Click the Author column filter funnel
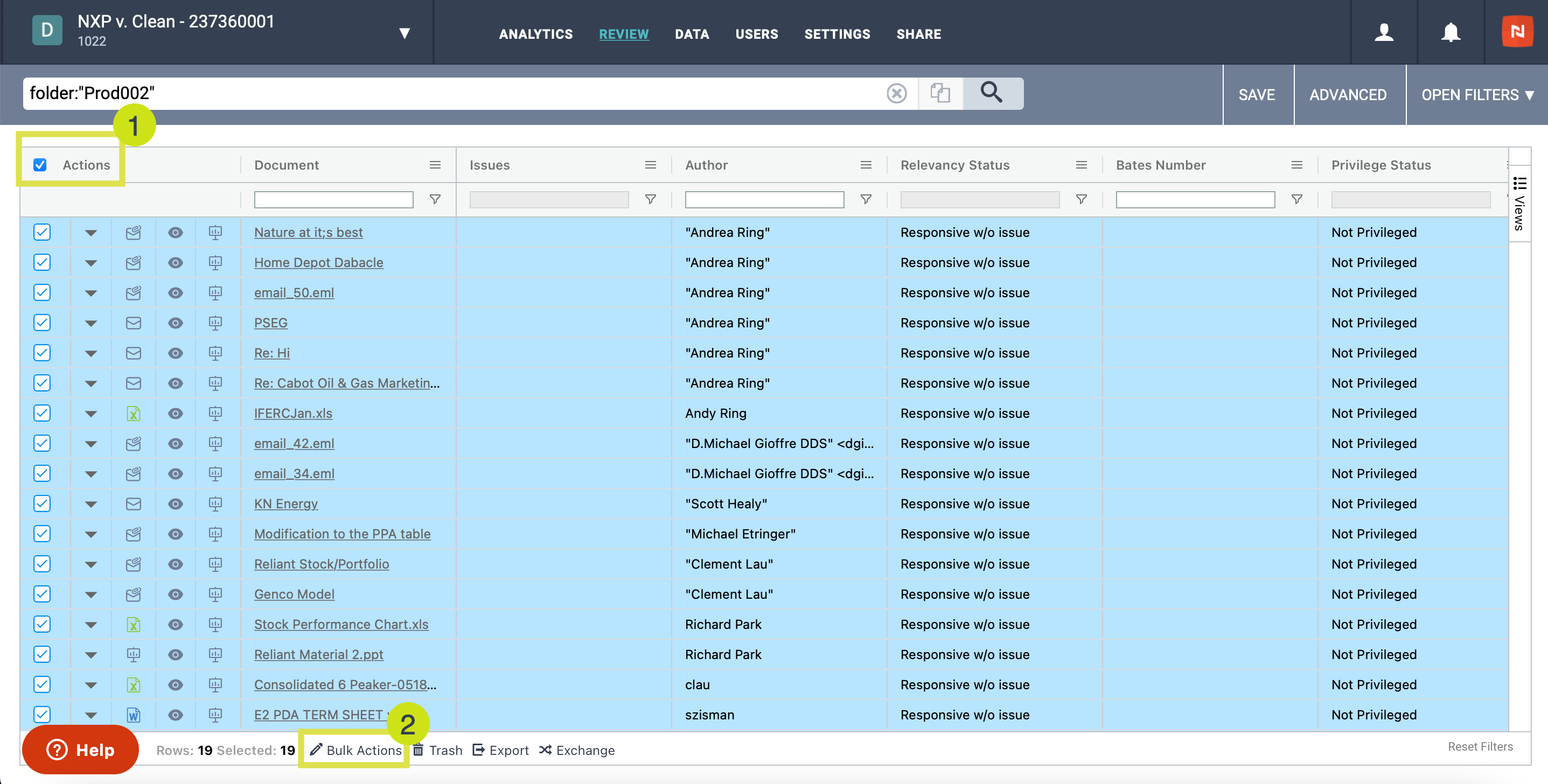 click(866, 199)
